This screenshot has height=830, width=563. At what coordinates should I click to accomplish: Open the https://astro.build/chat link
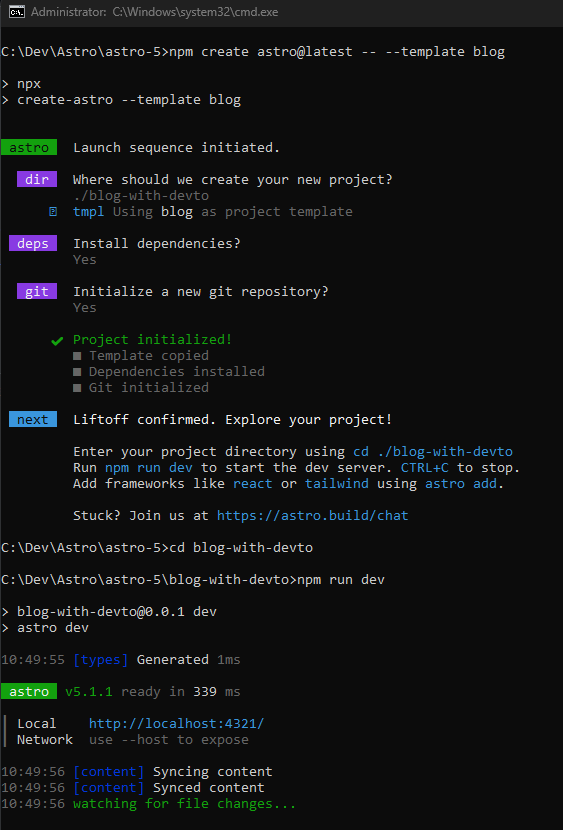[x=313, y=516]
